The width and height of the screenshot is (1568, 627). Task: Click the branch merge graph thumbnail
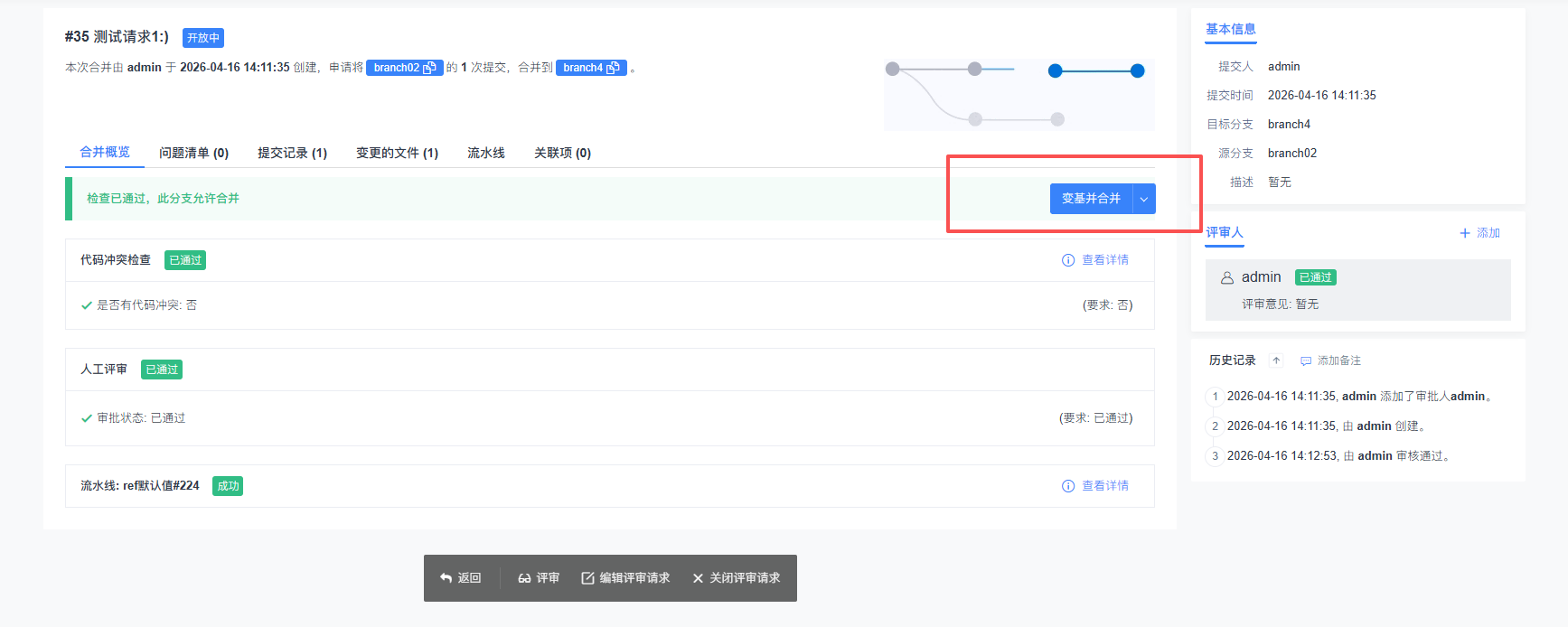point(1019,95)
